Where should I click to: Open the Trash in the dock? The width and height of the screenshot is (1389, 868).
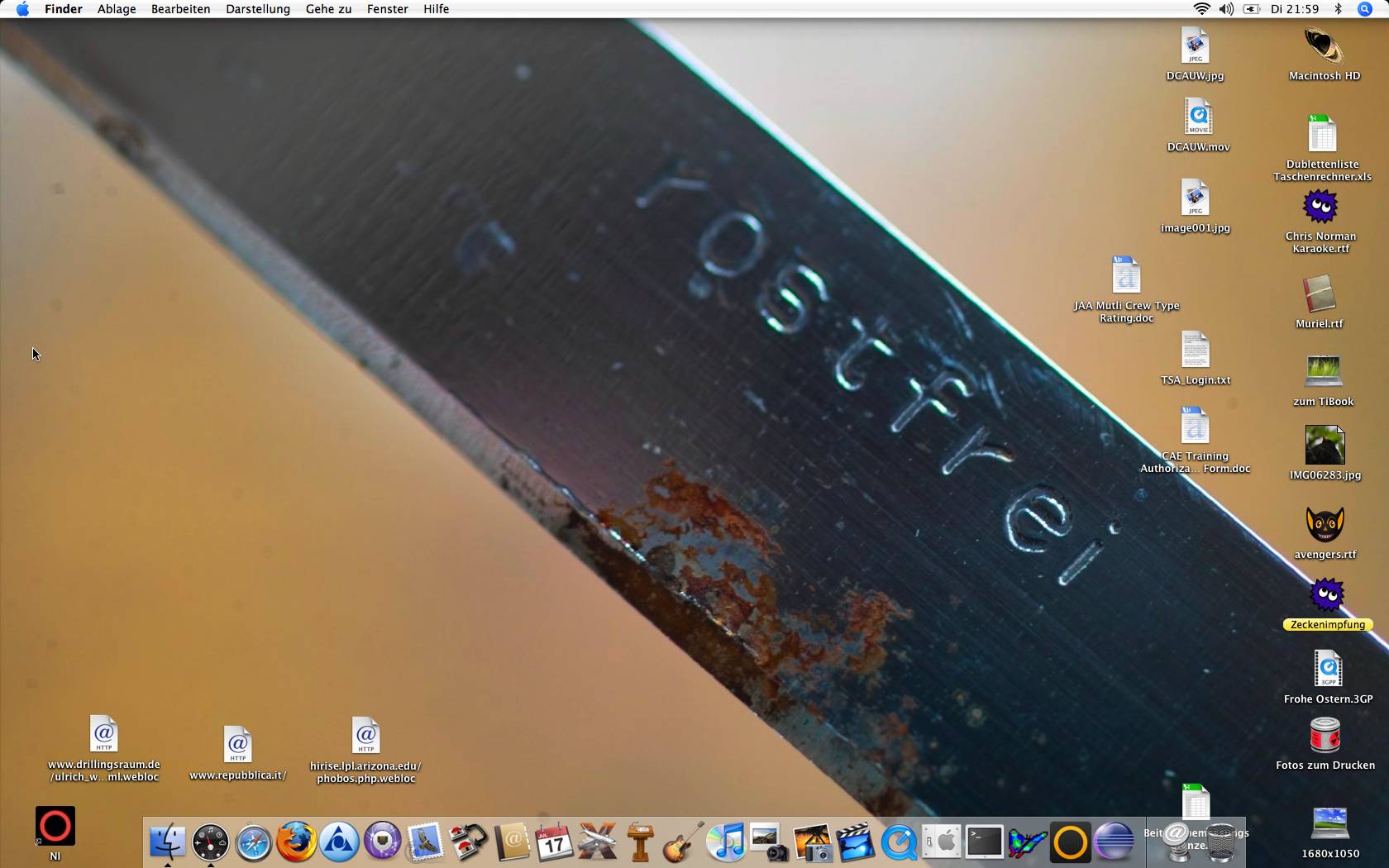[1221, 842]
